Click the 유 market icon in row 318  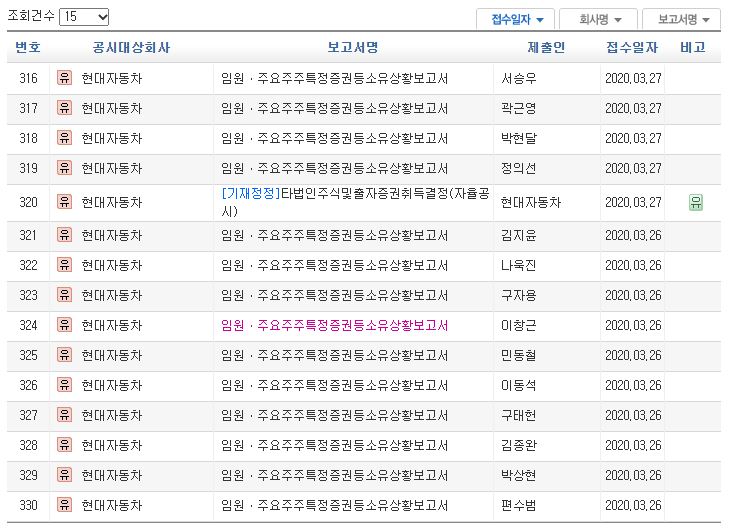coord(64,138)
